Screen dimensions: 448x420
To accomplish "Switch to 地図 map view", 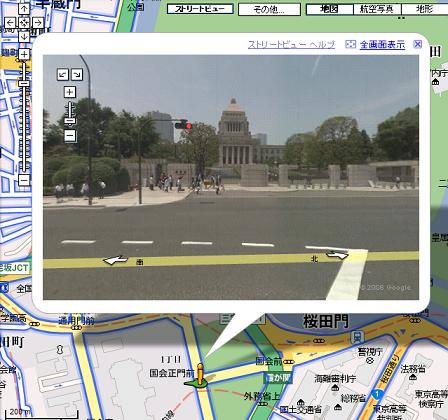I will [329, 9].
